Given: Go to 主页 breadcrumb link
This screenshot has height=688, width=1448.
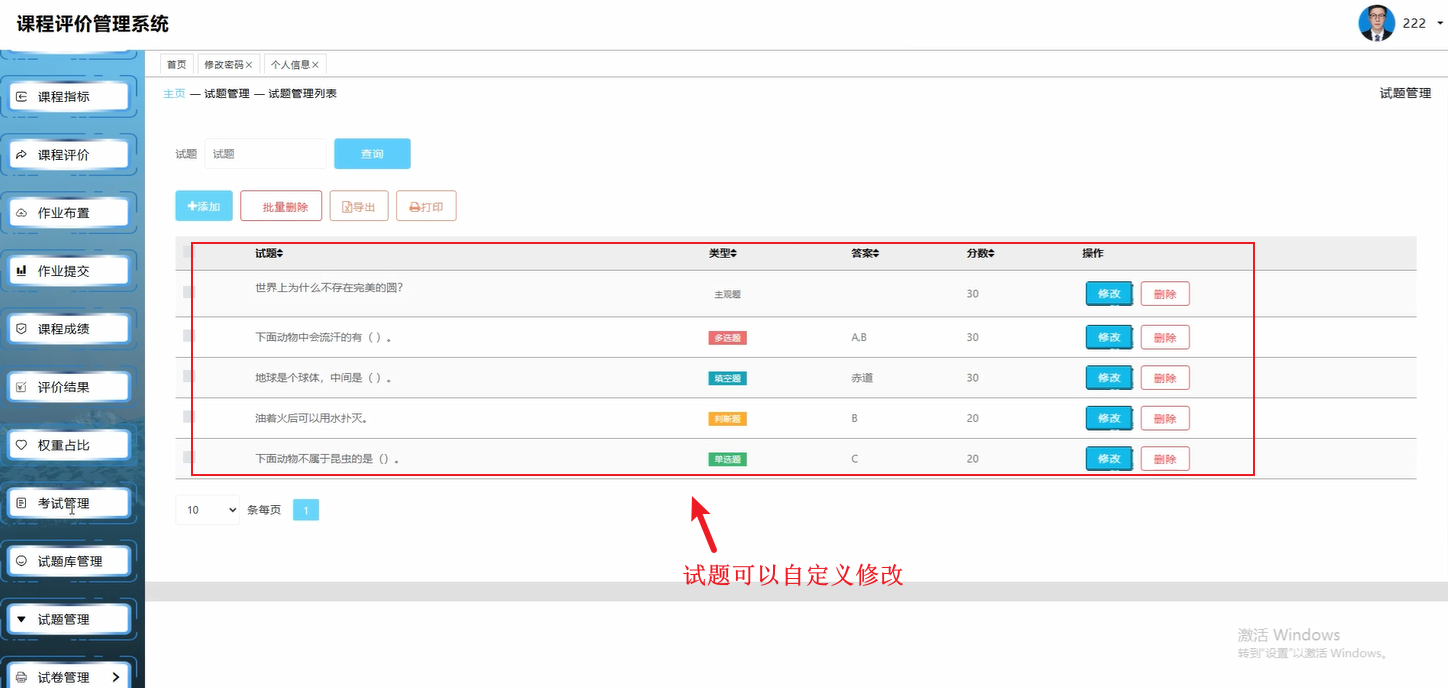Looking at the screenshot, I should 174,93.
